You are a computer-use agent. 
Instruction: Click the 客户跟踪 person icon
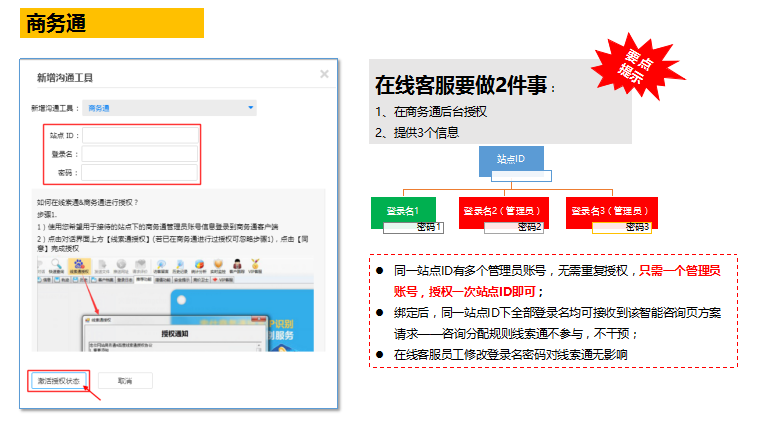click(237, 266)
